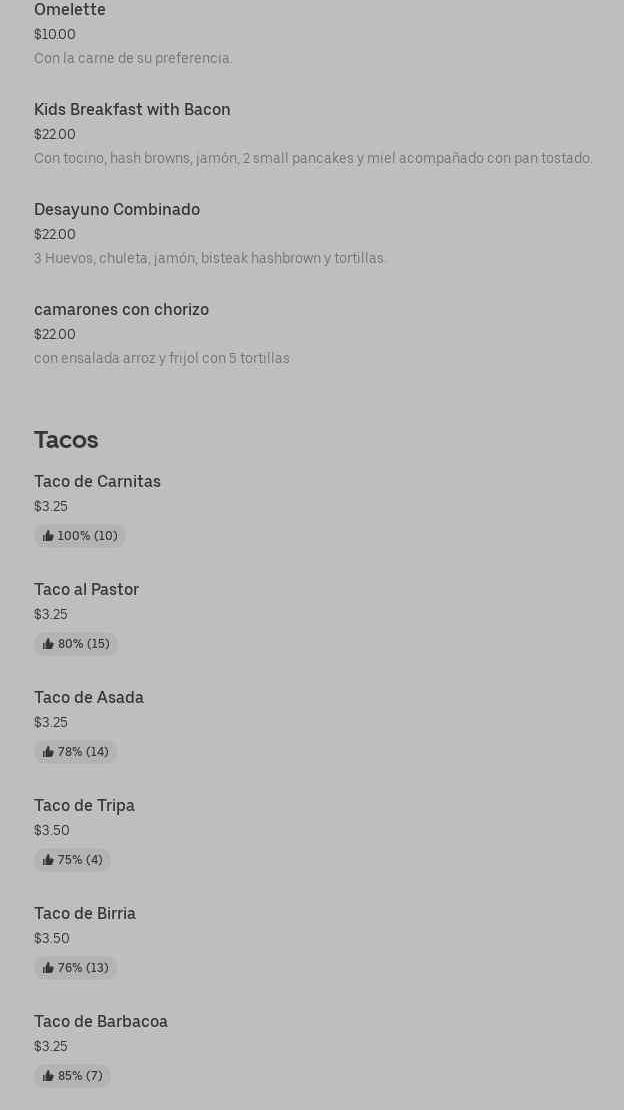Open the Omelette menu item
624x1110 pixels.
coord(70,10)
